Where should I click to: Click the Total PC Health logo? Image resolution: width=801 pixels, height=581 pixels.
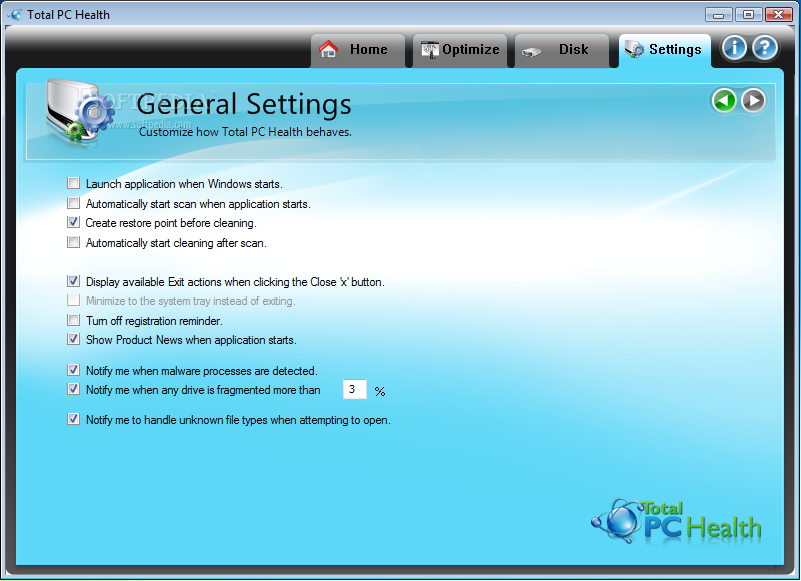tap(676, 521)
